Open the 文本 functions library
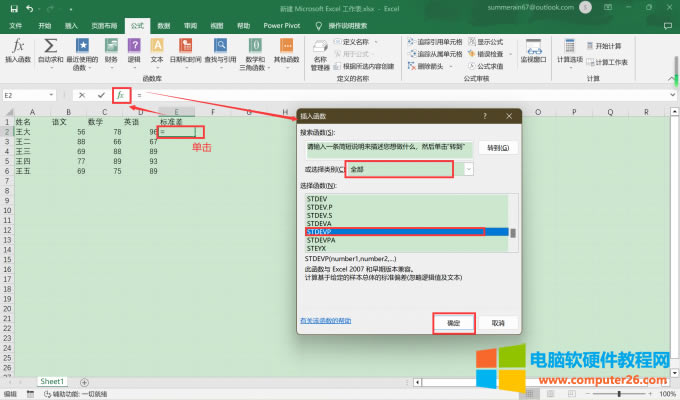The image size is (680, 400). click(x=156, y=50)
